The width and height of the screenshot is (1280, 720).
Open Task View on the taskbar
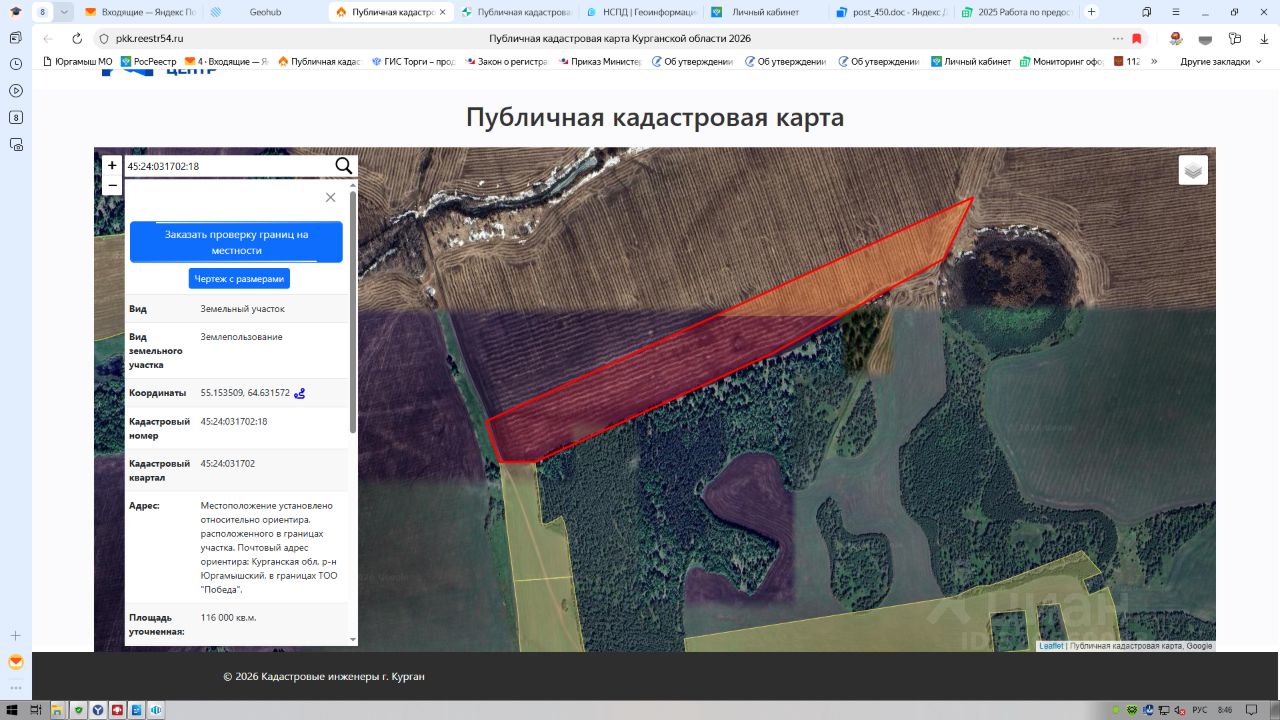pos(35,710)
